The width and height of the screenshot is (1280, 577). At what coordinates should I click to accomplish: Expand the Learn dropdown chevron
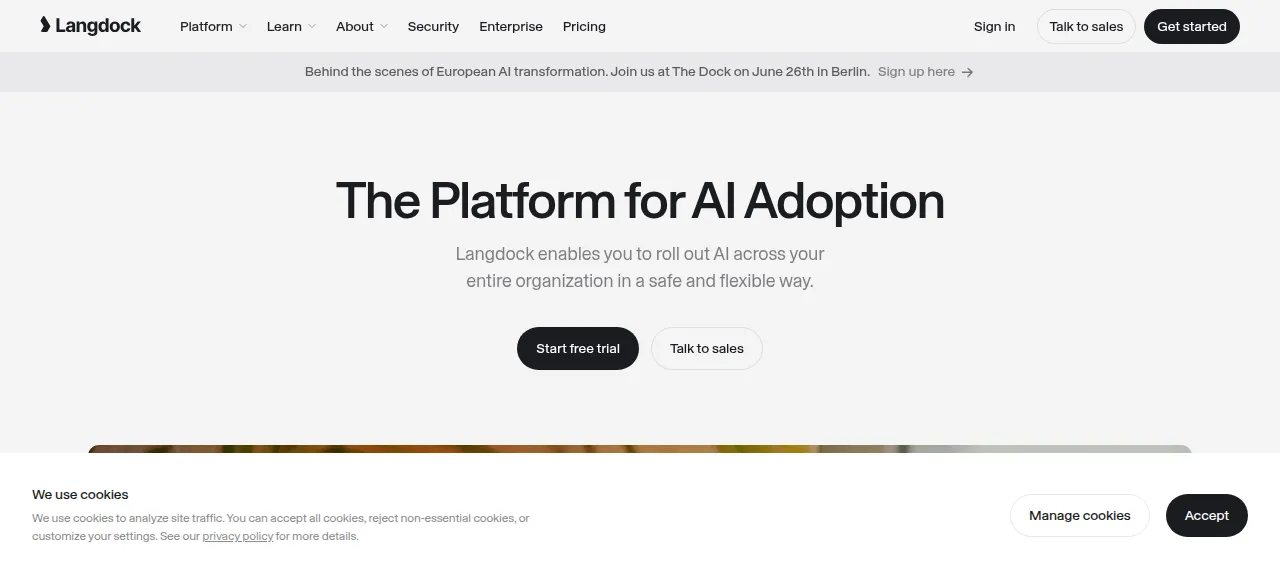click(312, 27)
